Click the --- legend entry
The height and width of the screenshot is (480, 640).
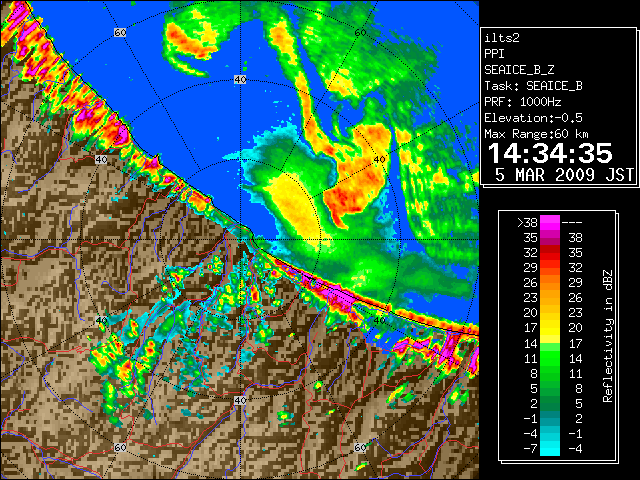[572, 223]
